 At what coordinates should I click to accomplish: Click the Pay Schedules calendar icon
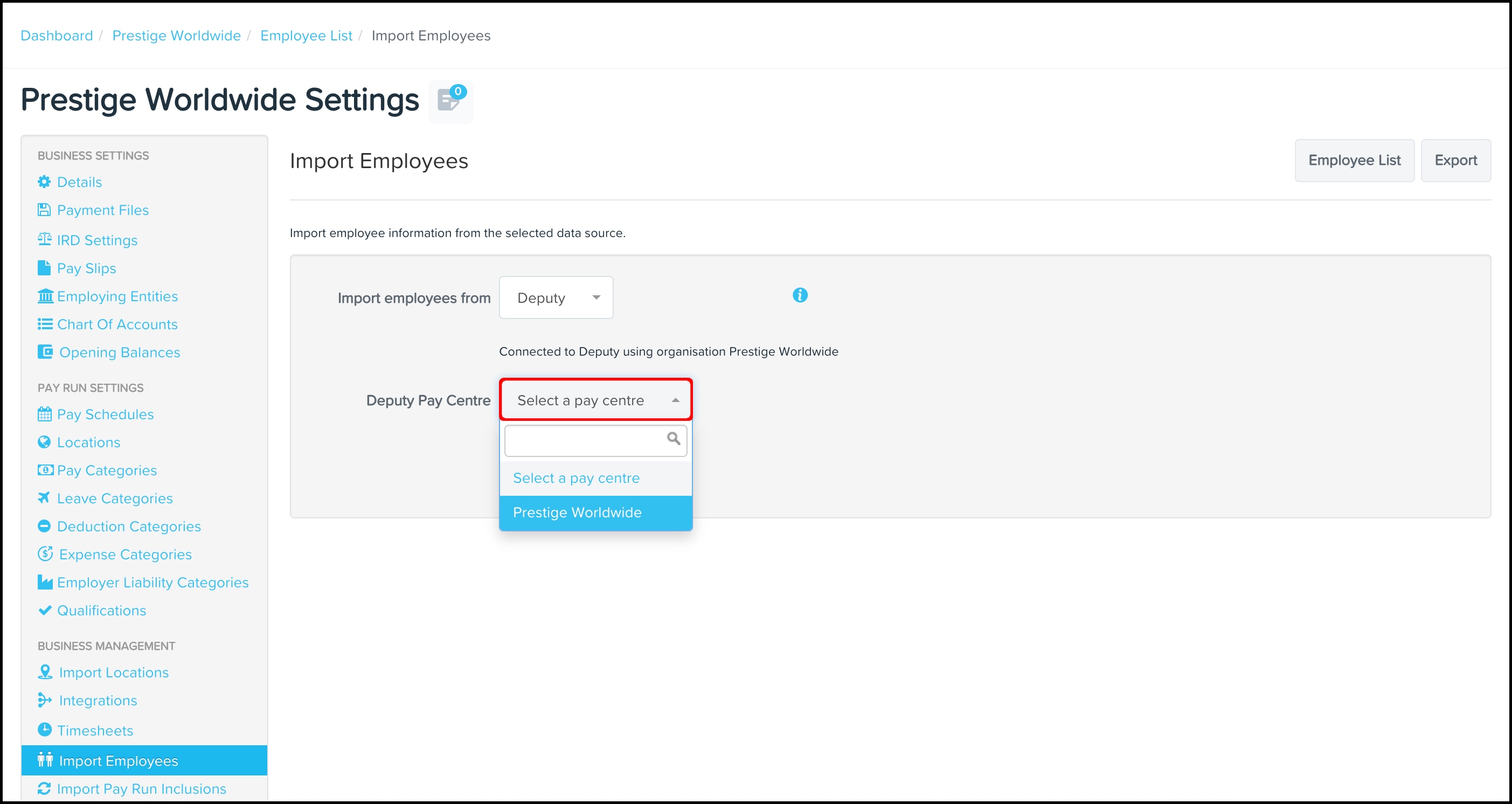pos(45,414)
